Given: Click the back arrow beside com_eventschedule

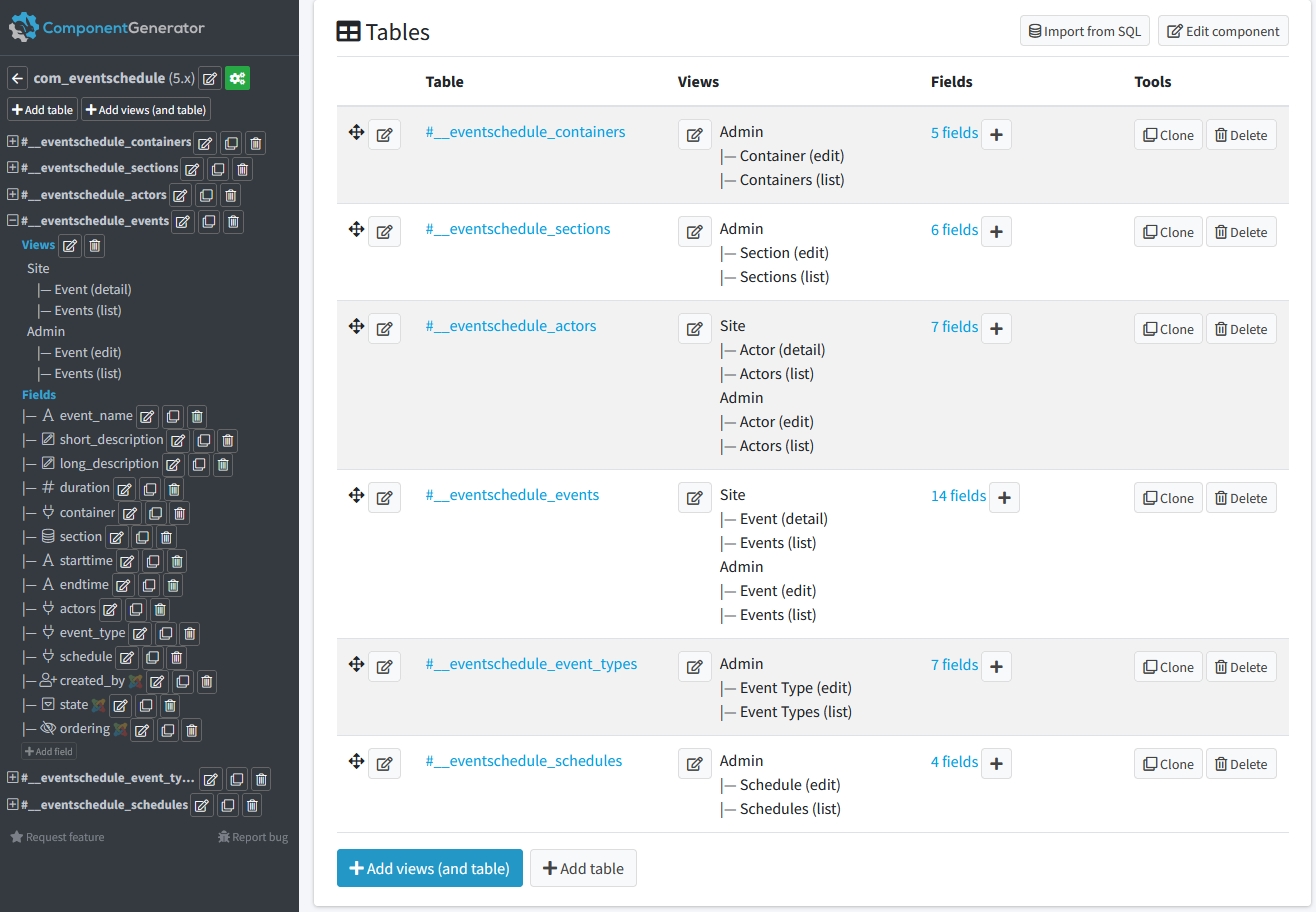Looking at the screenshot, I should (17, 78).
